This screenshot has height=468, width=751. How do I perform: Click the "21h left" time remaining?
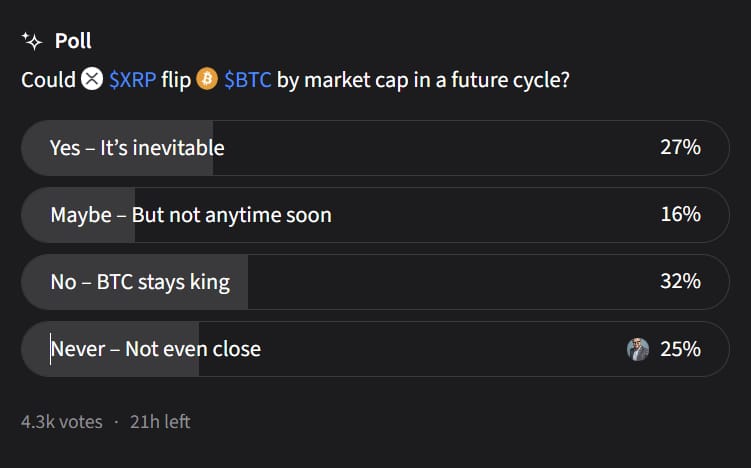pyautogui.click(x=160, y=422)
